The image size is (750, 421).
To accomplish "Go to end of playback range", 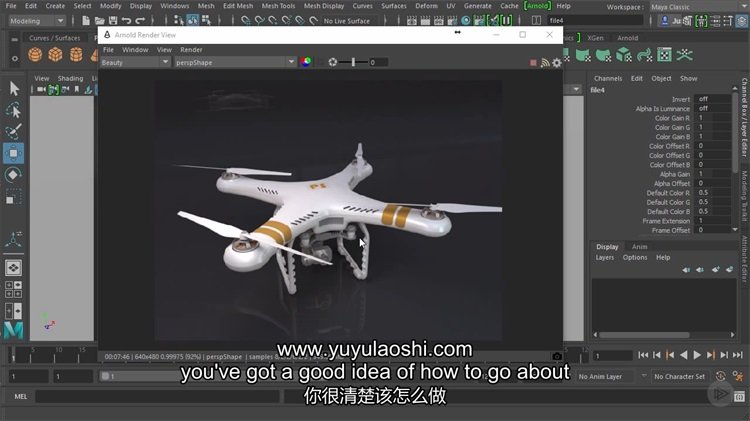I will (x=738, y=355).
